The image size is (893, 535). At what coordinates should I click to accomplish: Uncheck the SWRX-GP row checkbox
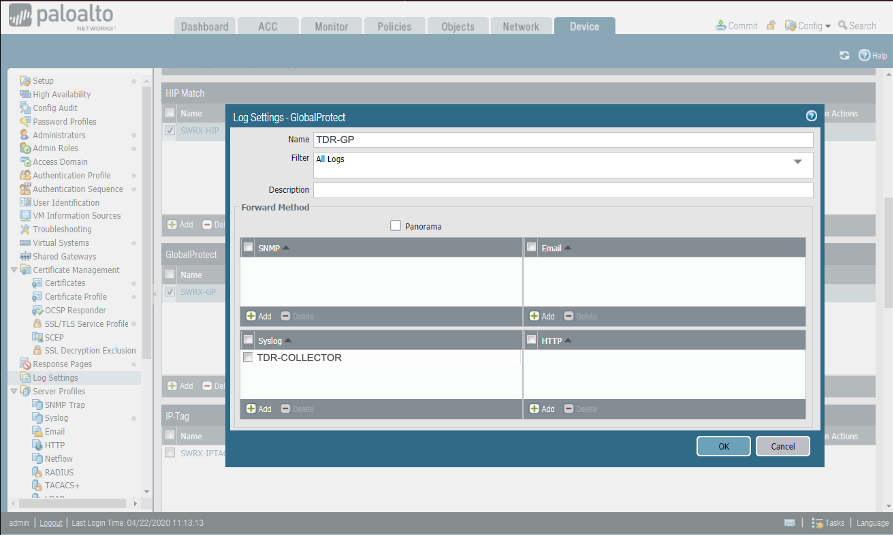[170, 292]
